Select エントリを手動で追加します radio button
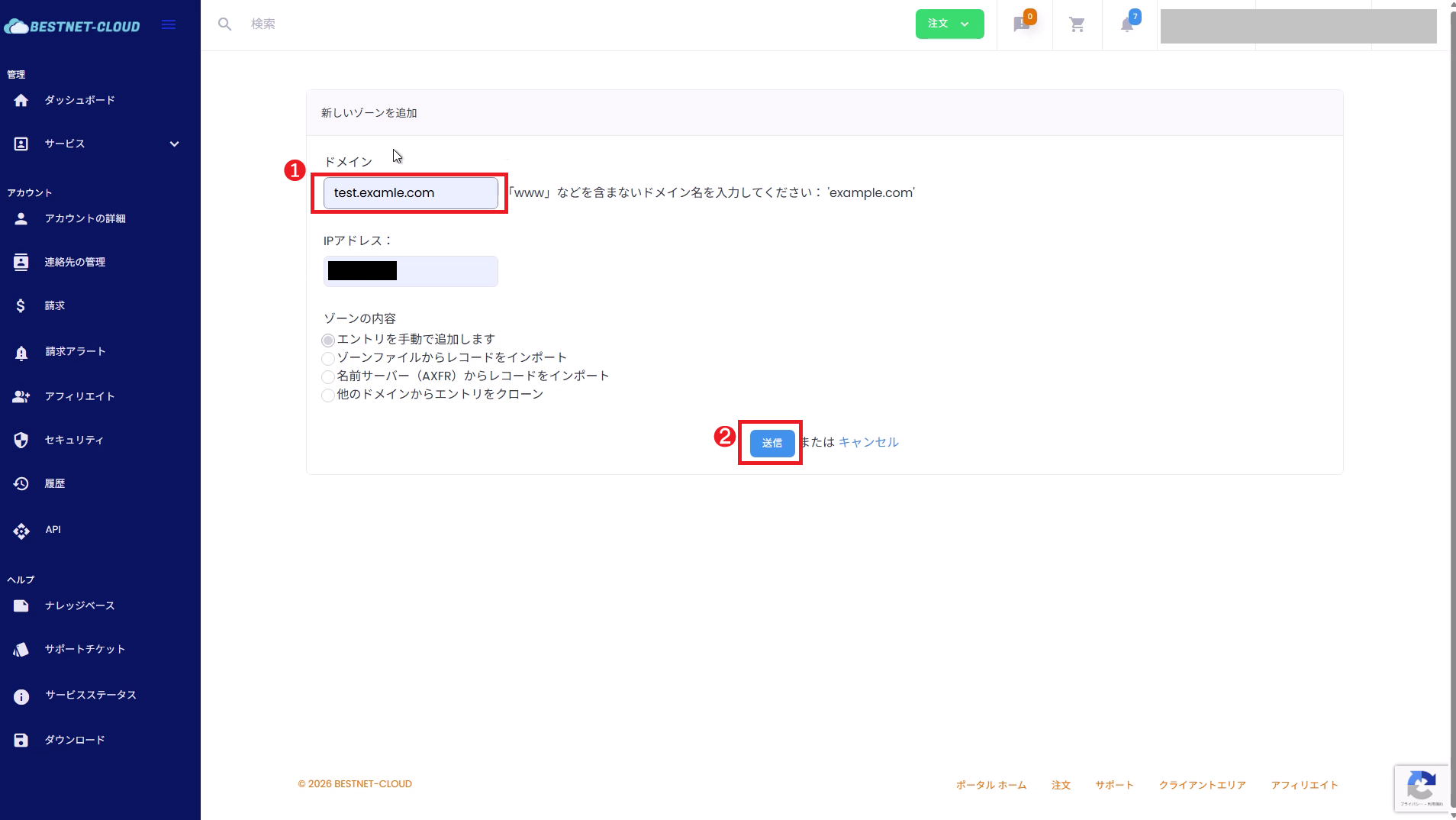1456x820 pixels. pos(328,341)
